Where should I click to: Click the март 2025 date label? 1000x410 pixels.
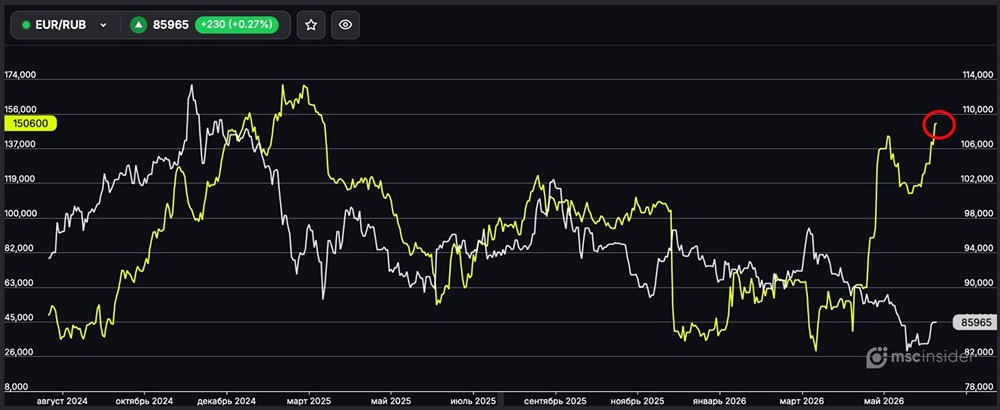(309, 402)
